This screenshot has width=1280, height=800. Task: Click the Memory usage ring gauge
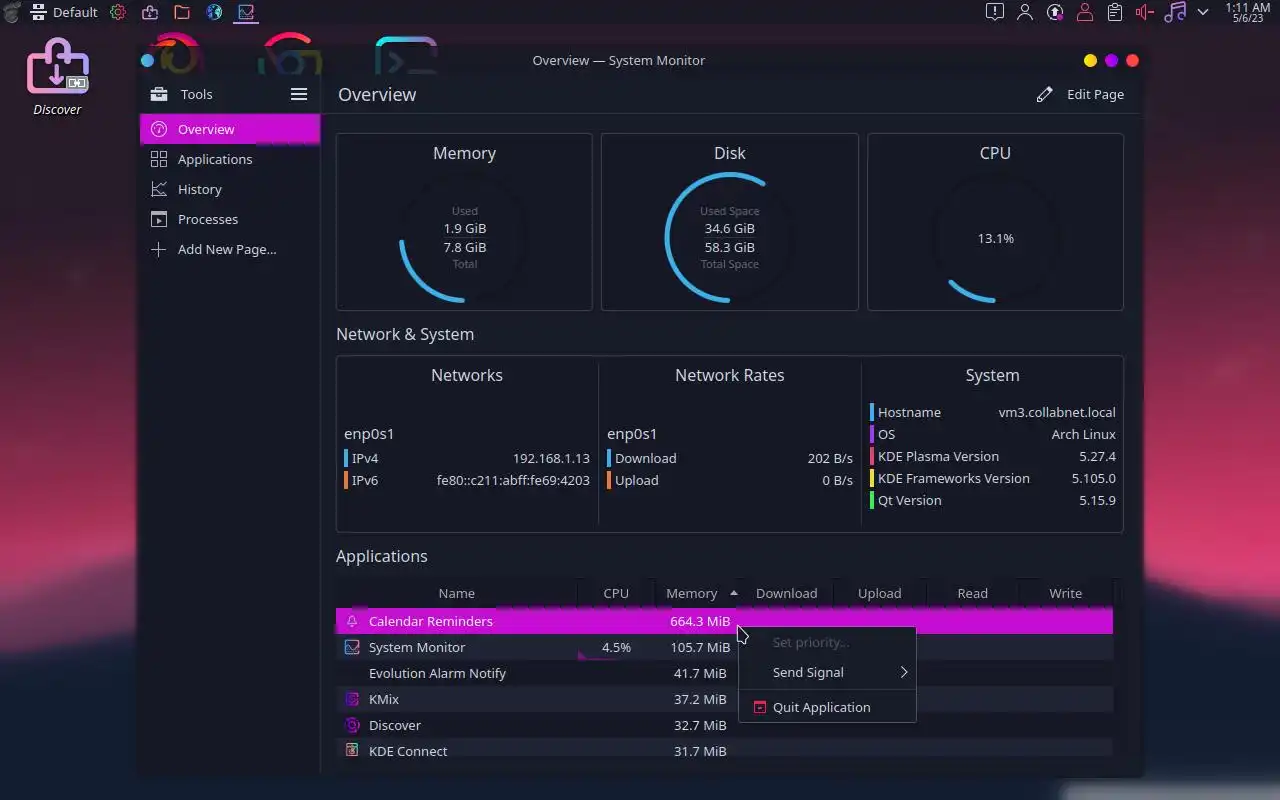pyautogui.click(x=464, y=238)
